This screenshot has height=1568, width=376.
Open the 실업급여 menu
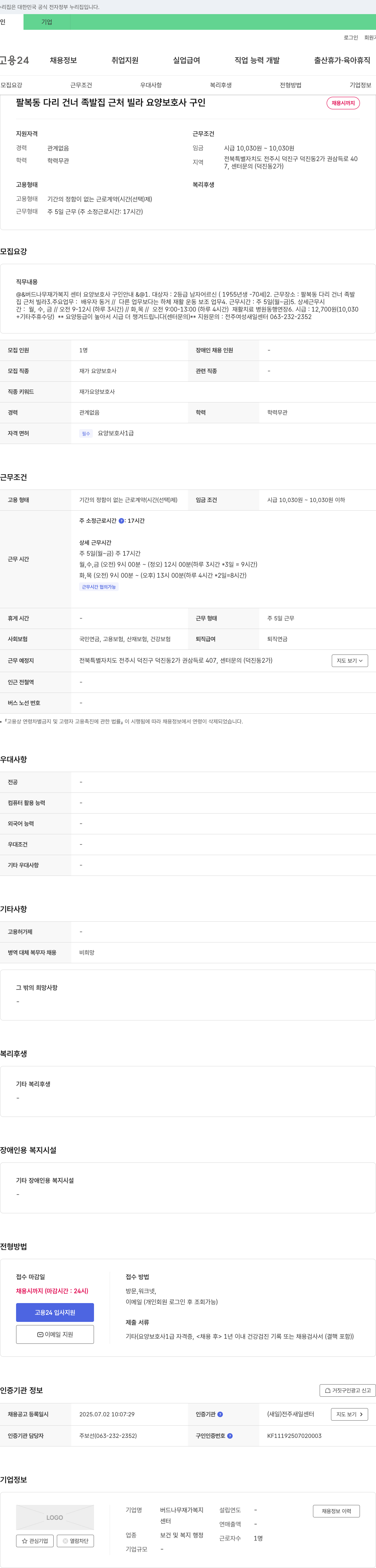pos(186,60)
